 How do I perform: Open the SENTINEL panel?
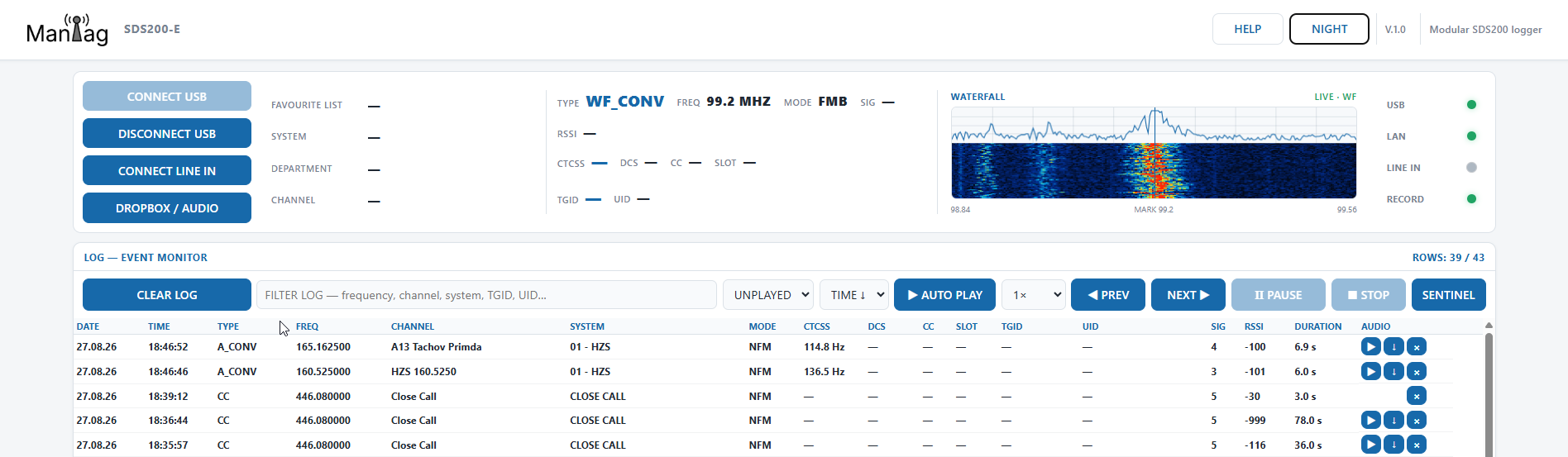1449,295
